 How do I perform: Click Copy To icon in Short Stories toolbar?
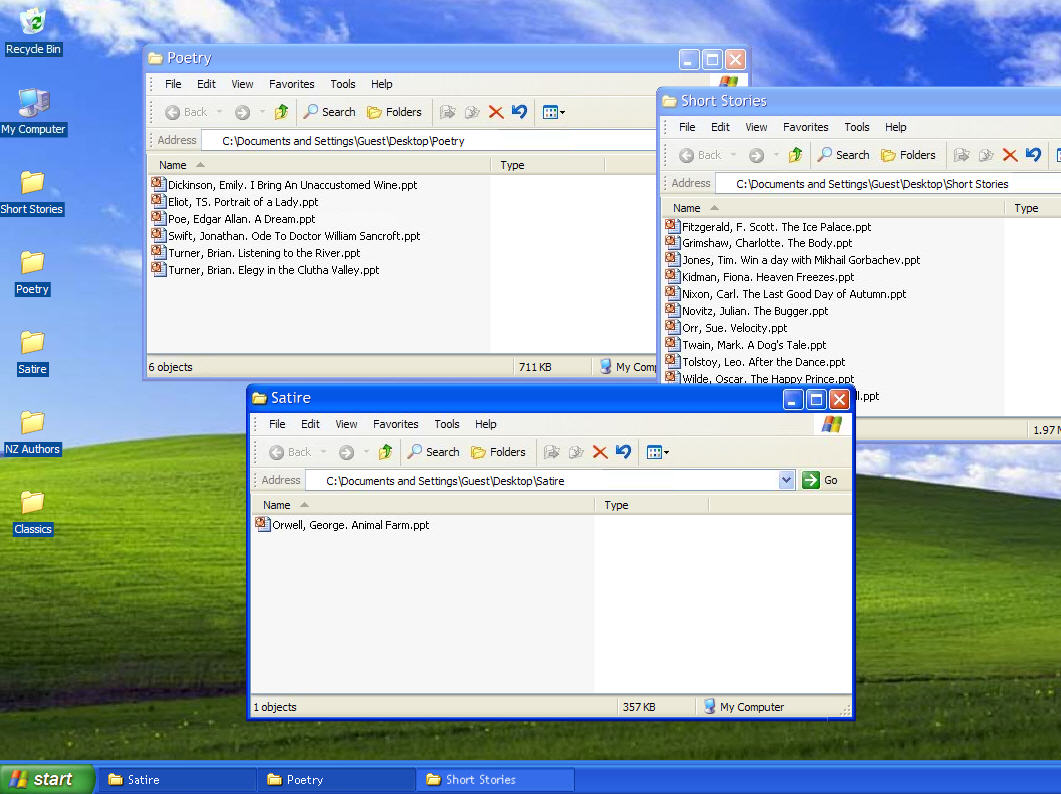coord(986,155)
